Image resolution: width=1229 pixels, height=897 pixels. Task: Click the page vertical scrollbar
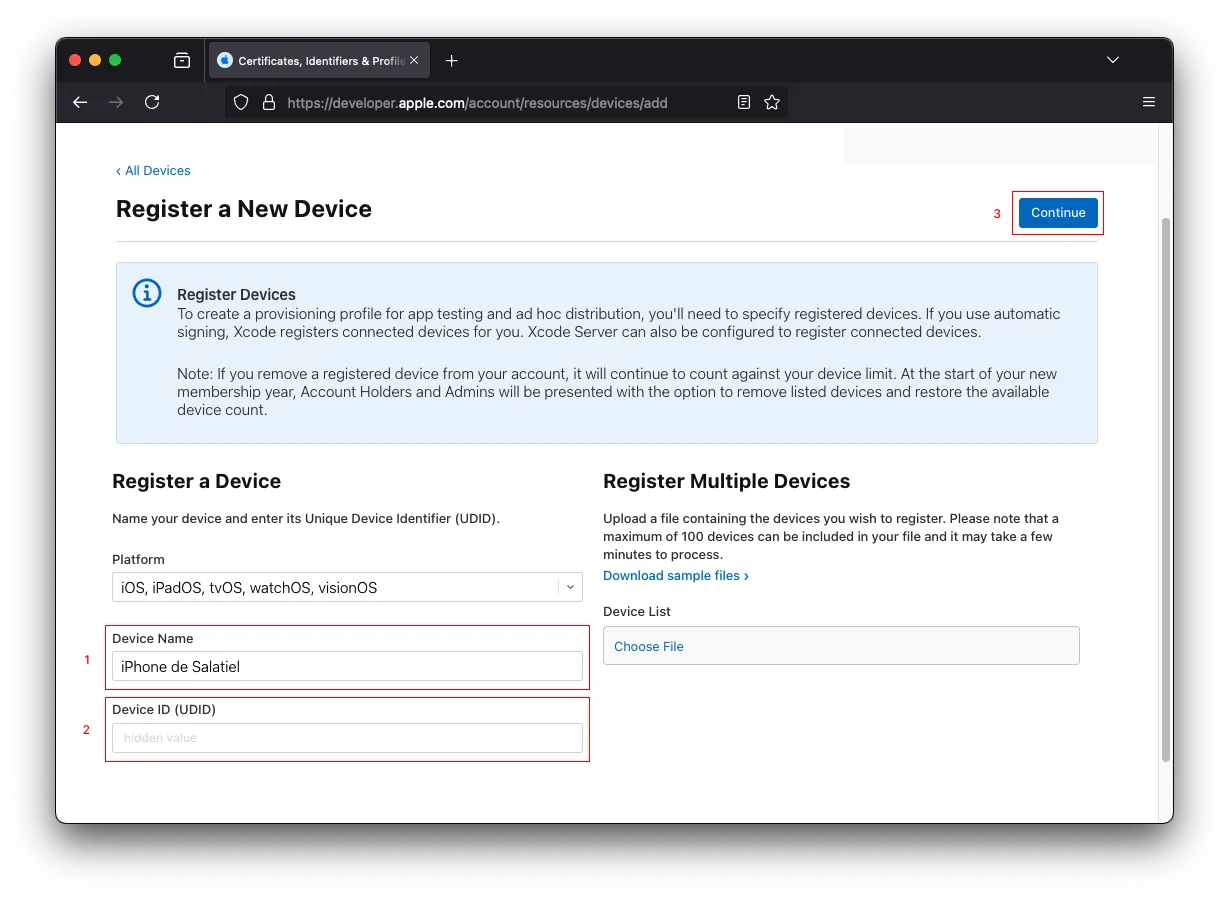(x=1165, y=489)
